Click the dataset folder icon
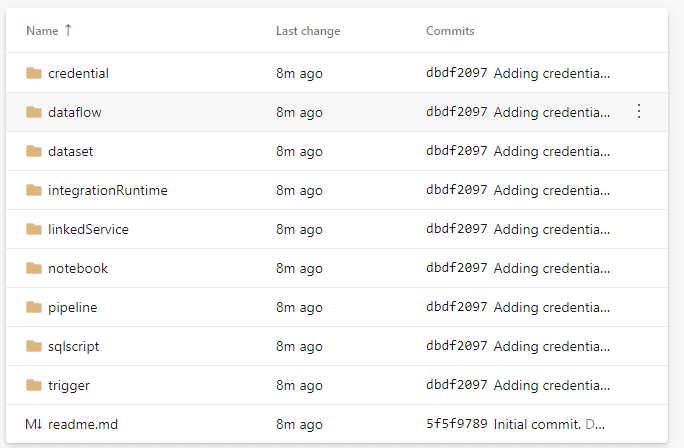The image size is (684, 448). click(34, 151)
